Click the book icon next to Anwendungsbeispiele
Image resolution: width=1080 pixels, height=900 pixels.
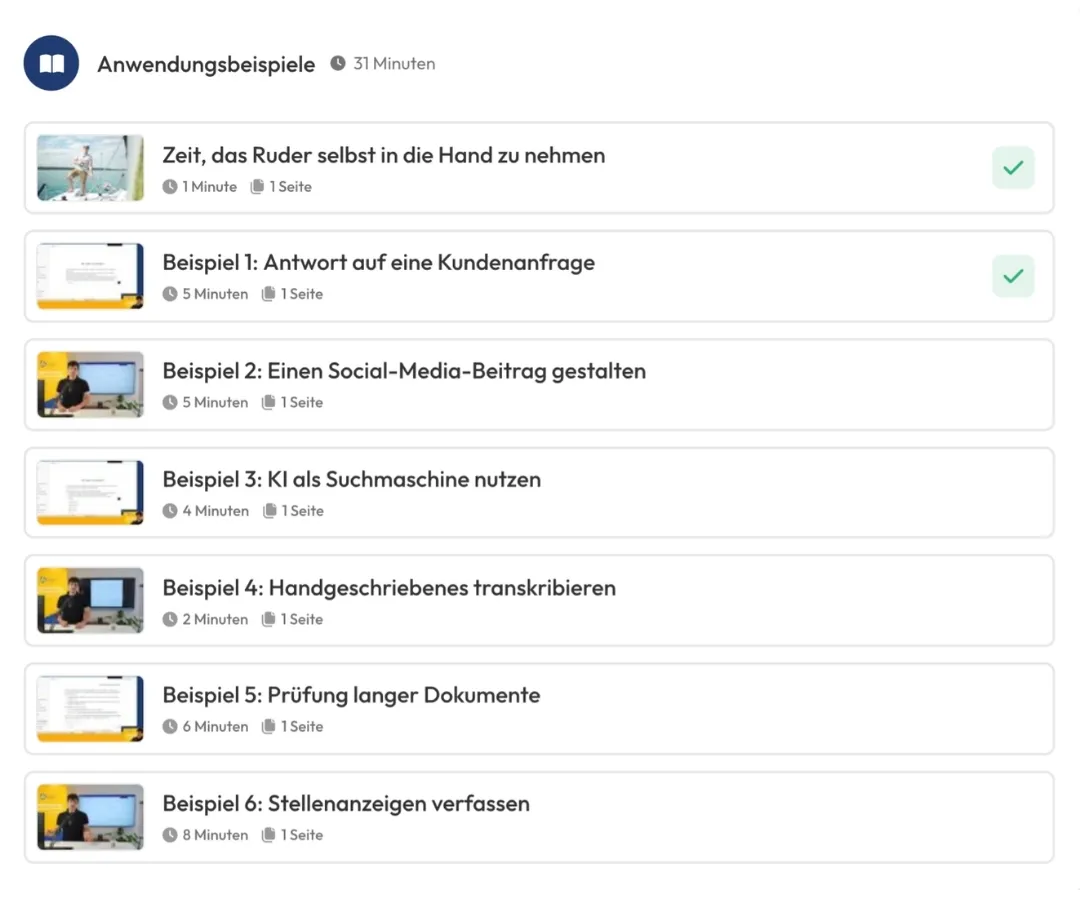tap(51, 62)
